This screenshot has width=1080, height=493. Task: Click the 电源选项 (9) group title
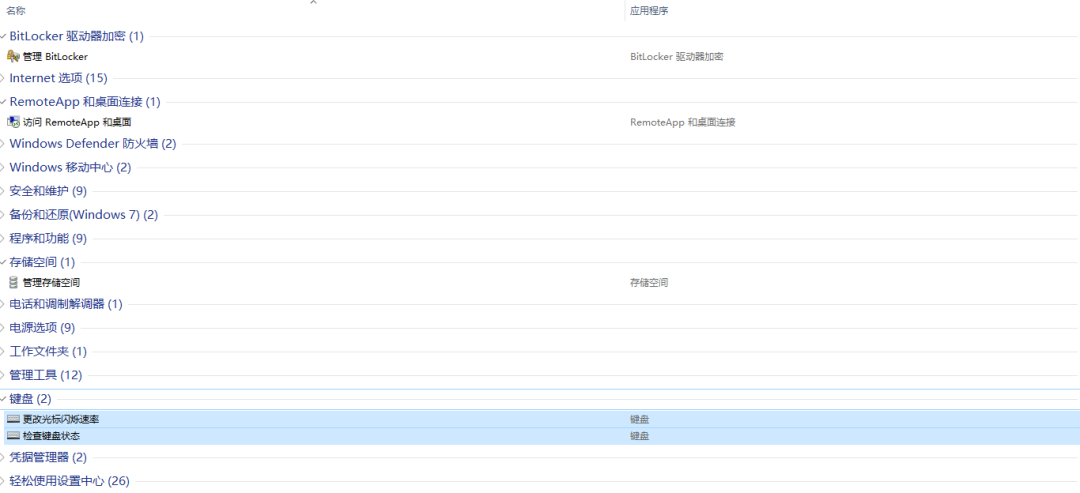click(42, 328)
